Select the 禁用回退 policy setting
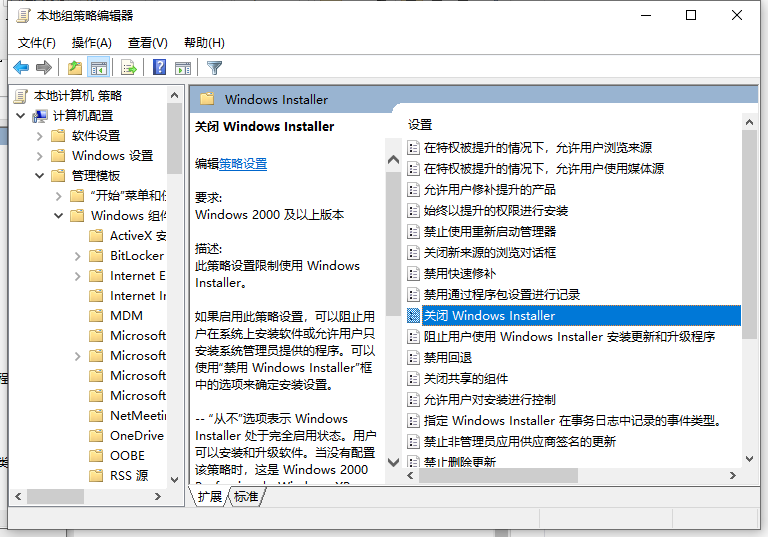This screenshot has width=768, height=537. click(447, 357)
